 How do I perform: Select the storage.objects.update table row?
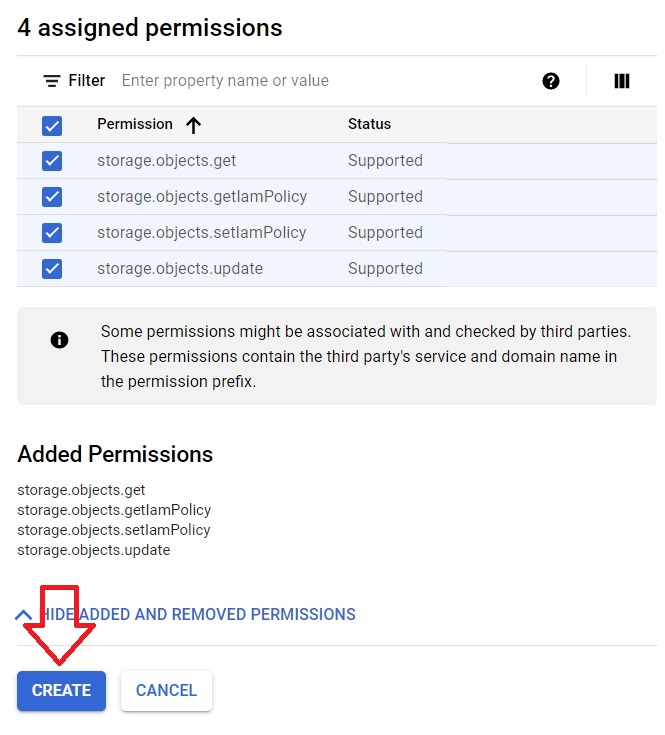336,269
